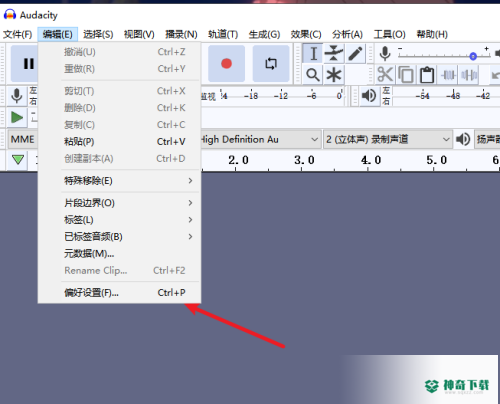Adjust the recording volume slider knob

coord(473,56)
